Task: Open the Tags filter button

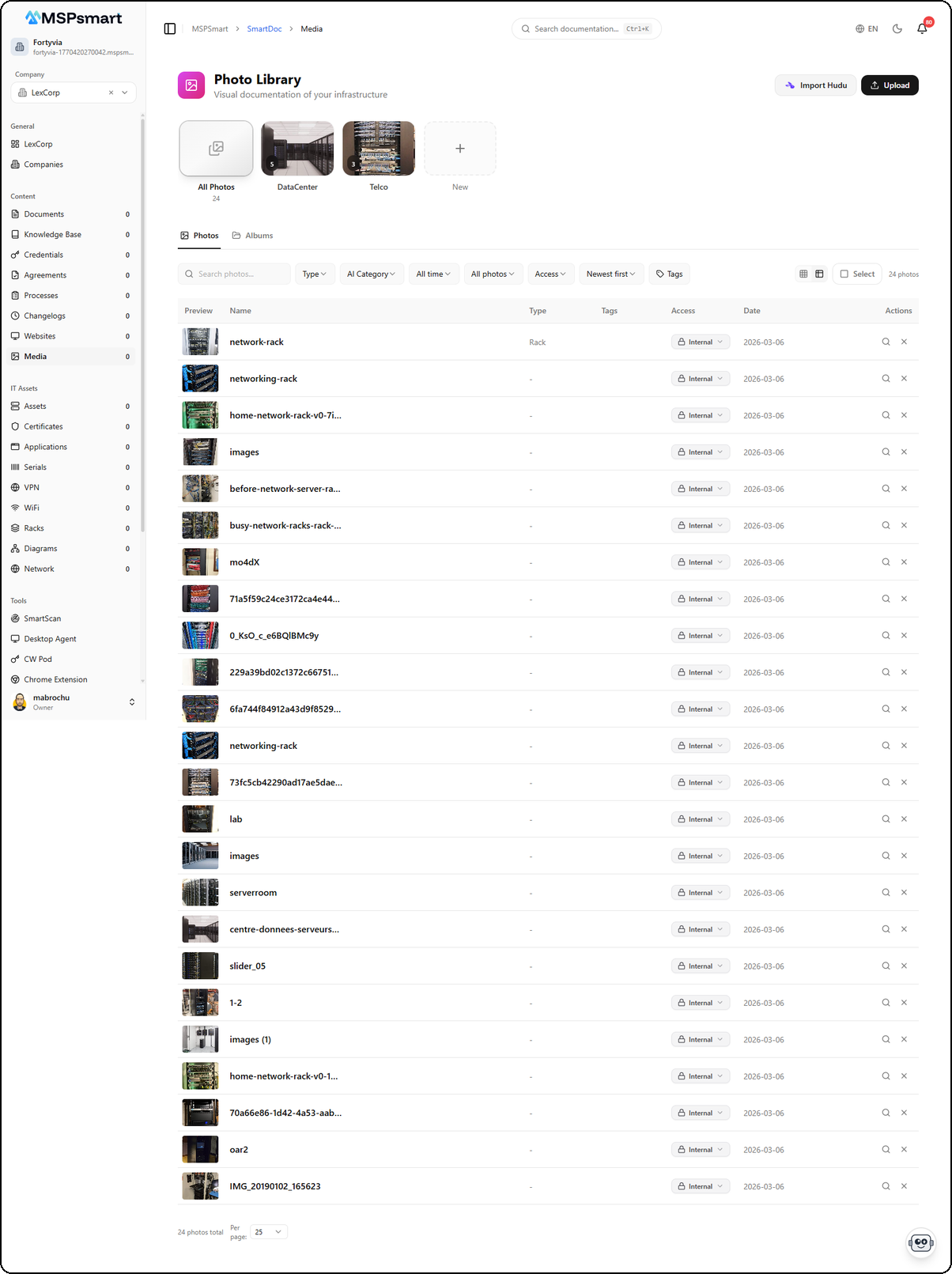Action: tap(669, 274)
